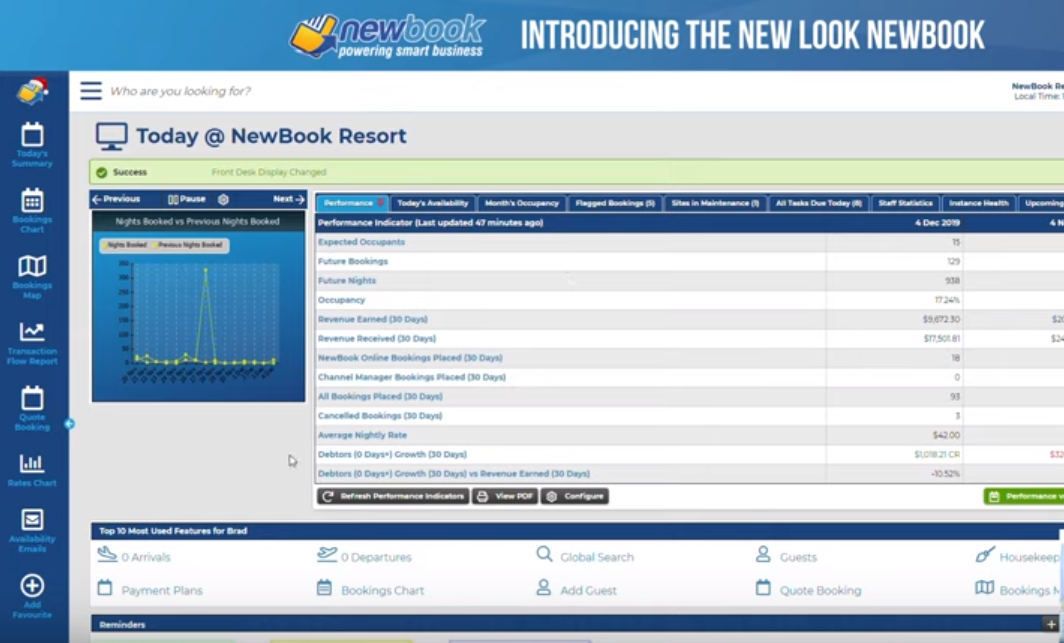Click Cancelled Bookings (30 Days) link
This screenshot has width=1064, height=643.
point(380,416)
